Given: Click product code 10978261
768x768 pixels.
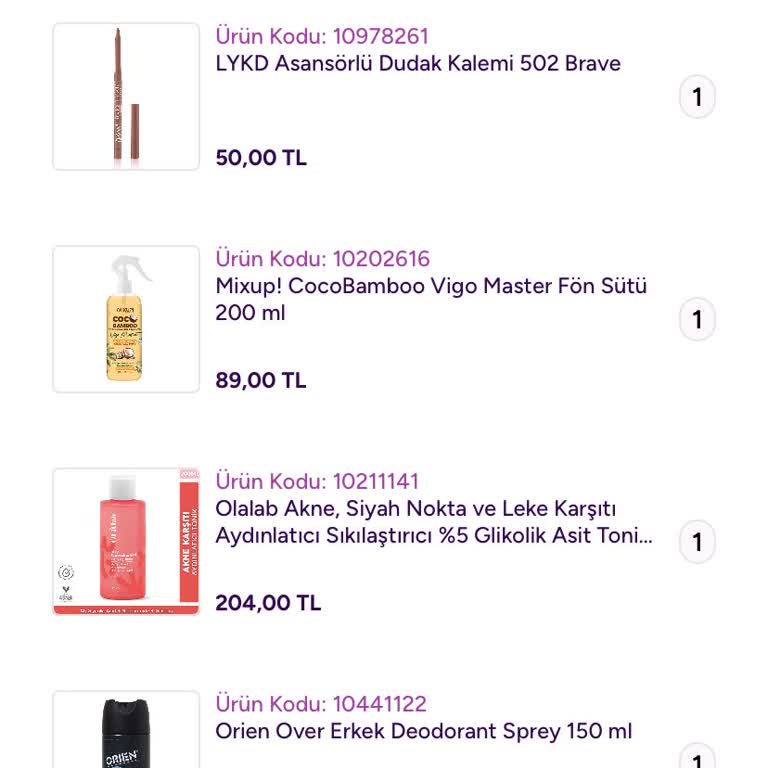Looking at the screenshot, I should (322, 37).
